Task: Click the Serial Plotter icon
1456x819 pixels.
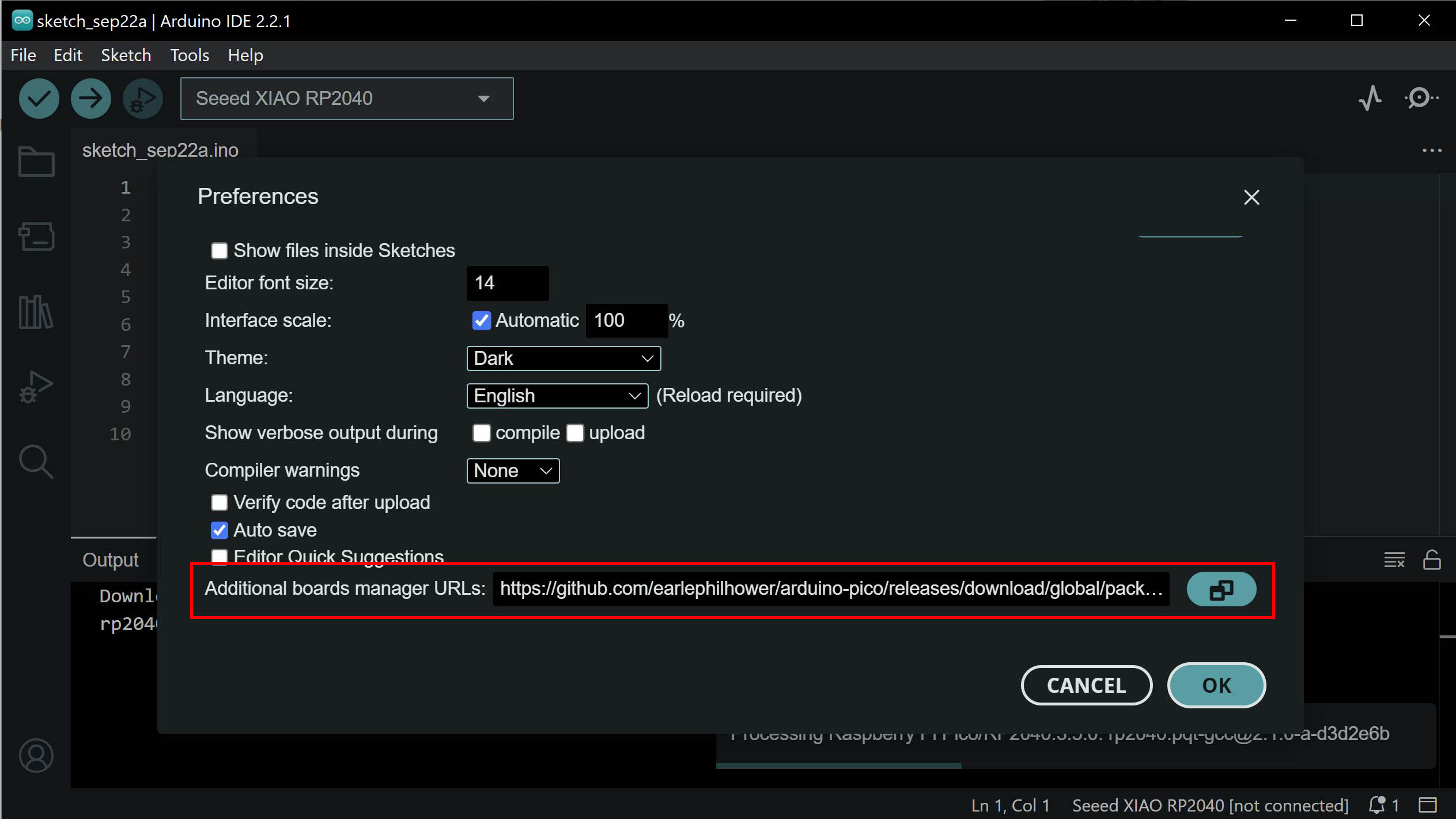Action: pyautogui.click(x=1370, y=98)
